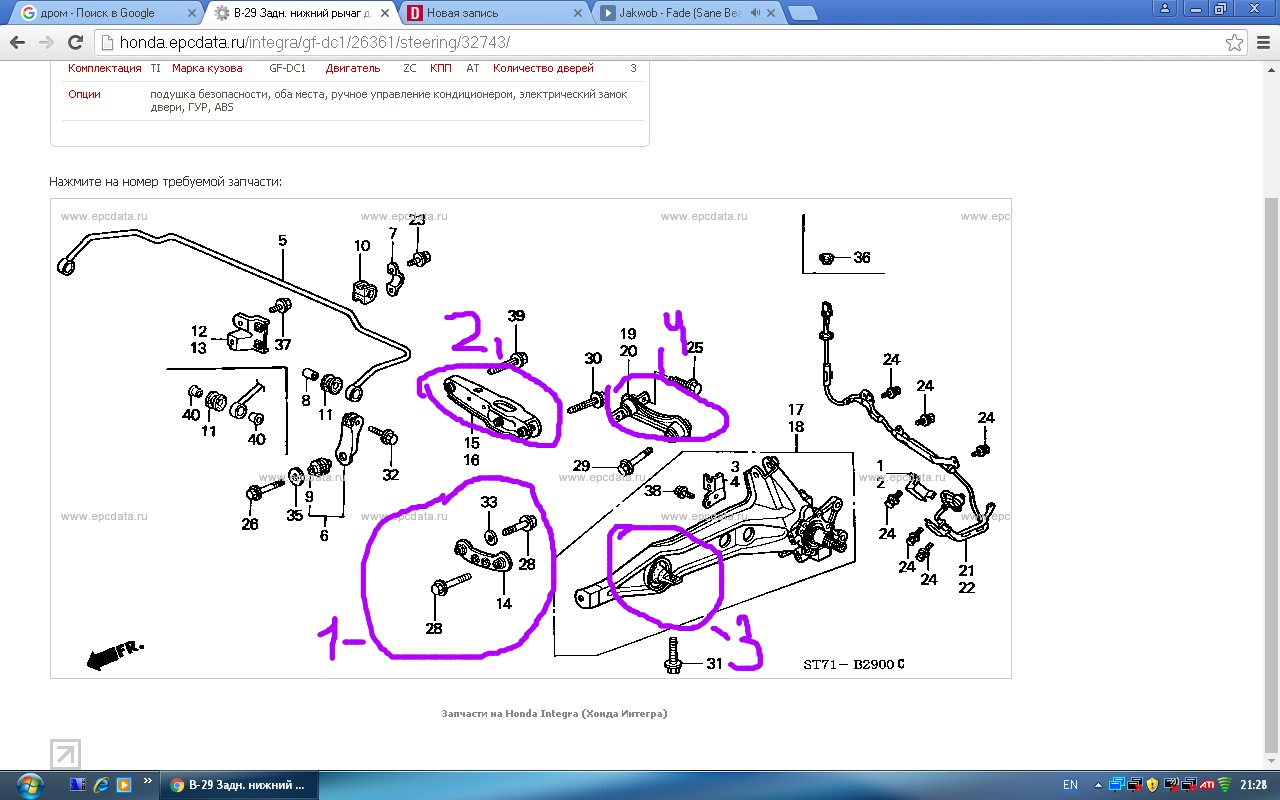Select part number 26 in the diagram
The height and width of the screenshot is (800, 1280).
pos(250,524)
